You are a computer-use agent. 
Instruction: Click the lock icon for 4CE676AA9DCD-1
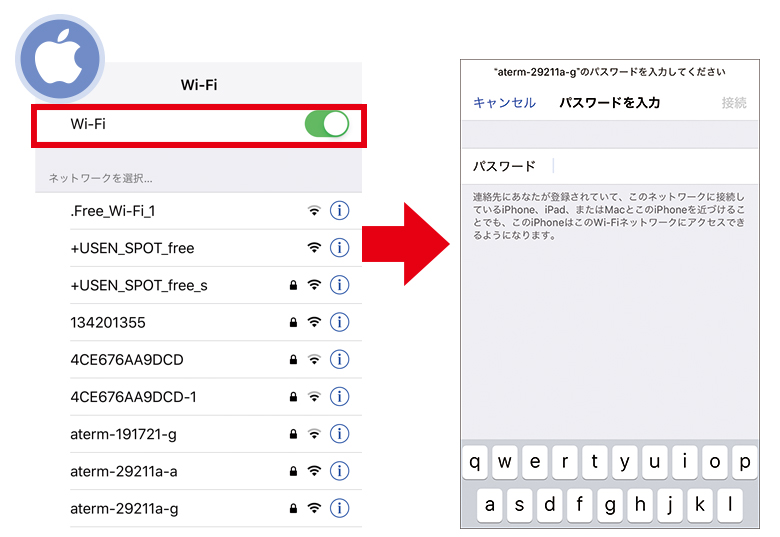tap(293, 397)
